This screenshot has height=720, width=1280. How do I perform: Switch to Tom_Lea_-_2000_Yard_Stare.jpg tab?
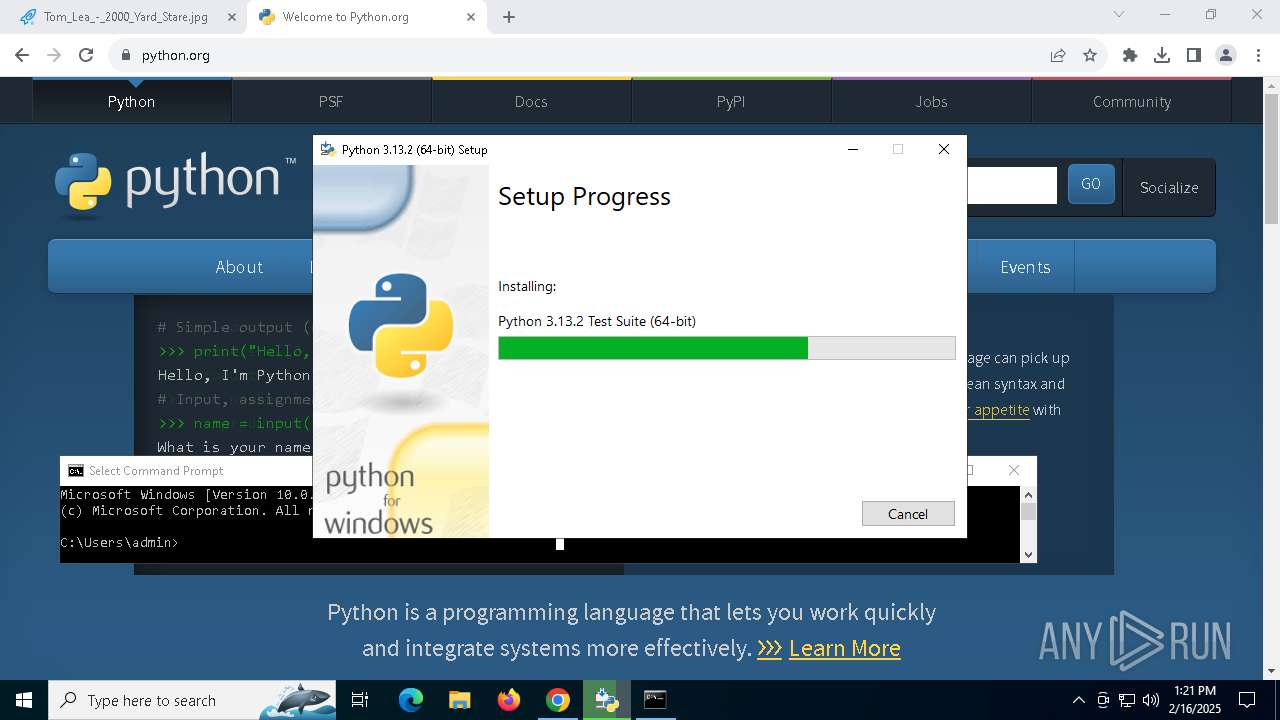[125, 17]
